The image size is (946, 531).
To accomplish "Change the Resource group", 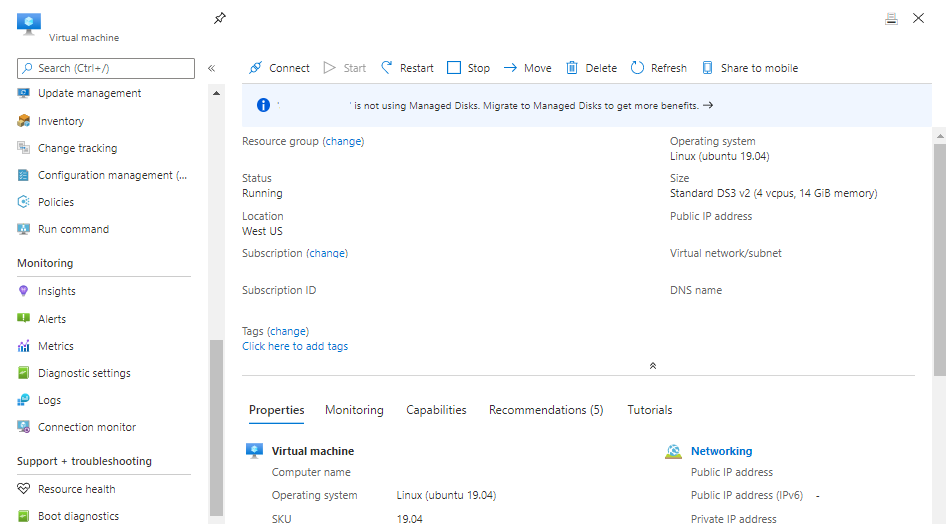I will [x=343, y=141].
